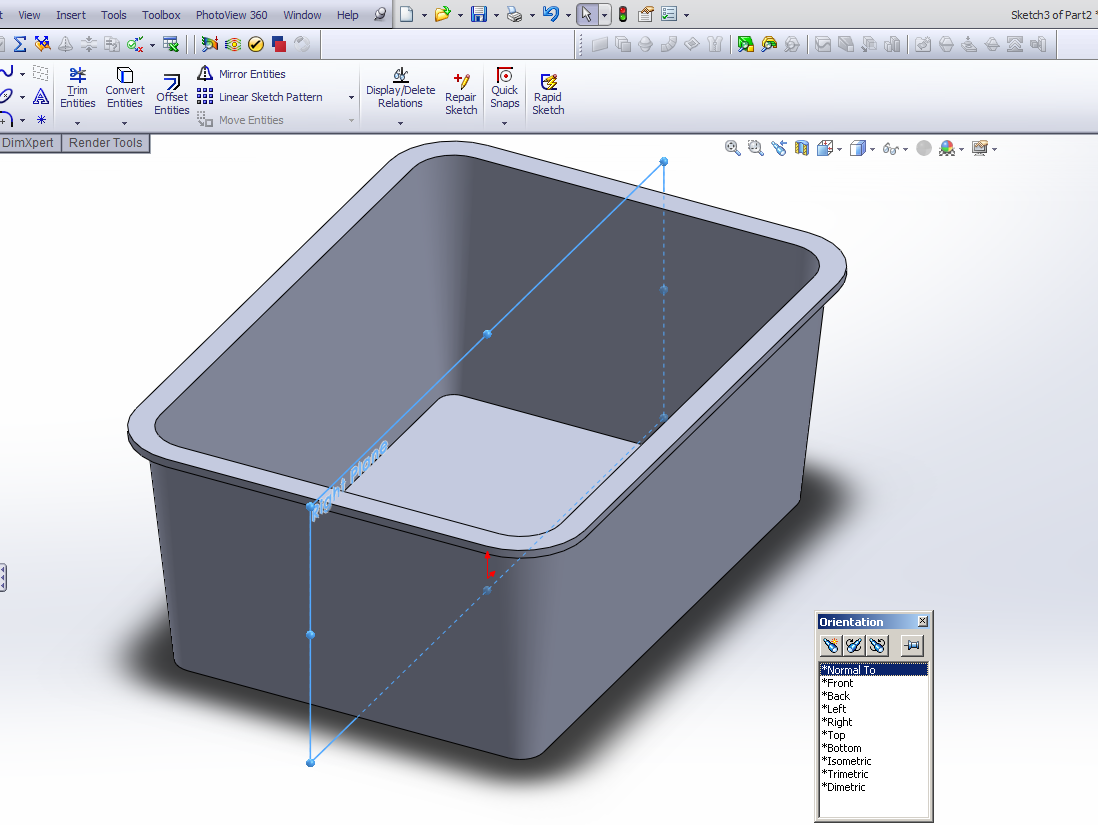Toggle pin on the Orientation dialog
Image resolution: width=1098 pixels, height=825 pixels.
pyautogui.click(x=912, y=645)
